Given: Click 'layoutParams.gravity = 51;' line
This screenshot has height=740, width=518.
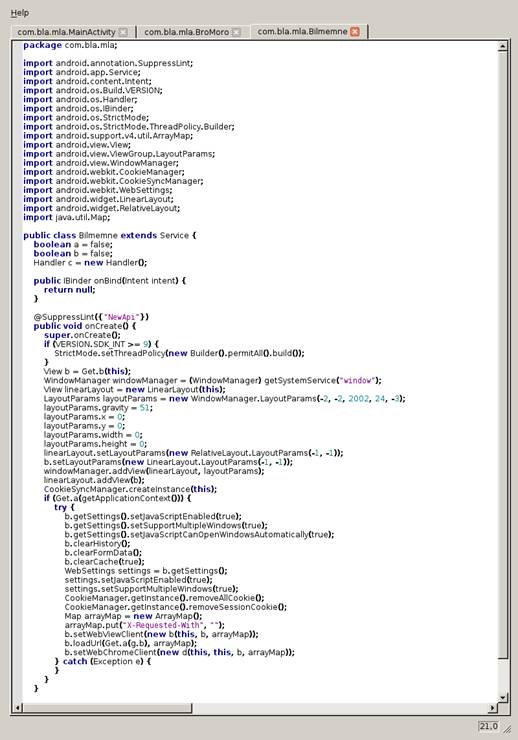Looking at the screenshot, I should pos(98,408).
